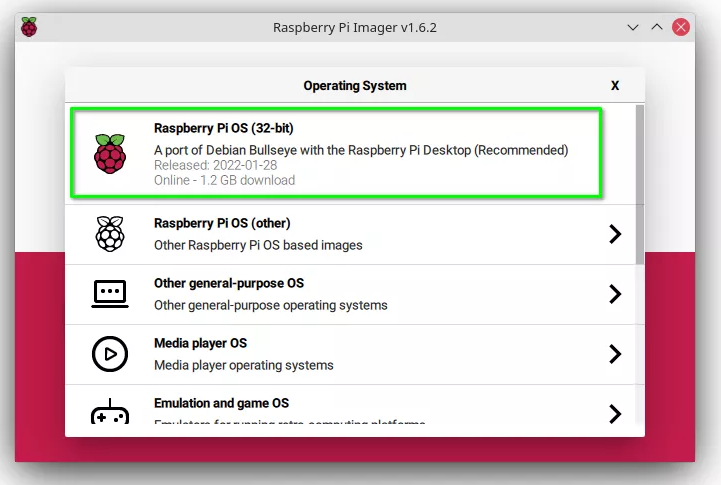Click the 'Operating System' dialog heading
Image resolution: width=721 pixels, height=485 pixels.
[x=355, y=86]
